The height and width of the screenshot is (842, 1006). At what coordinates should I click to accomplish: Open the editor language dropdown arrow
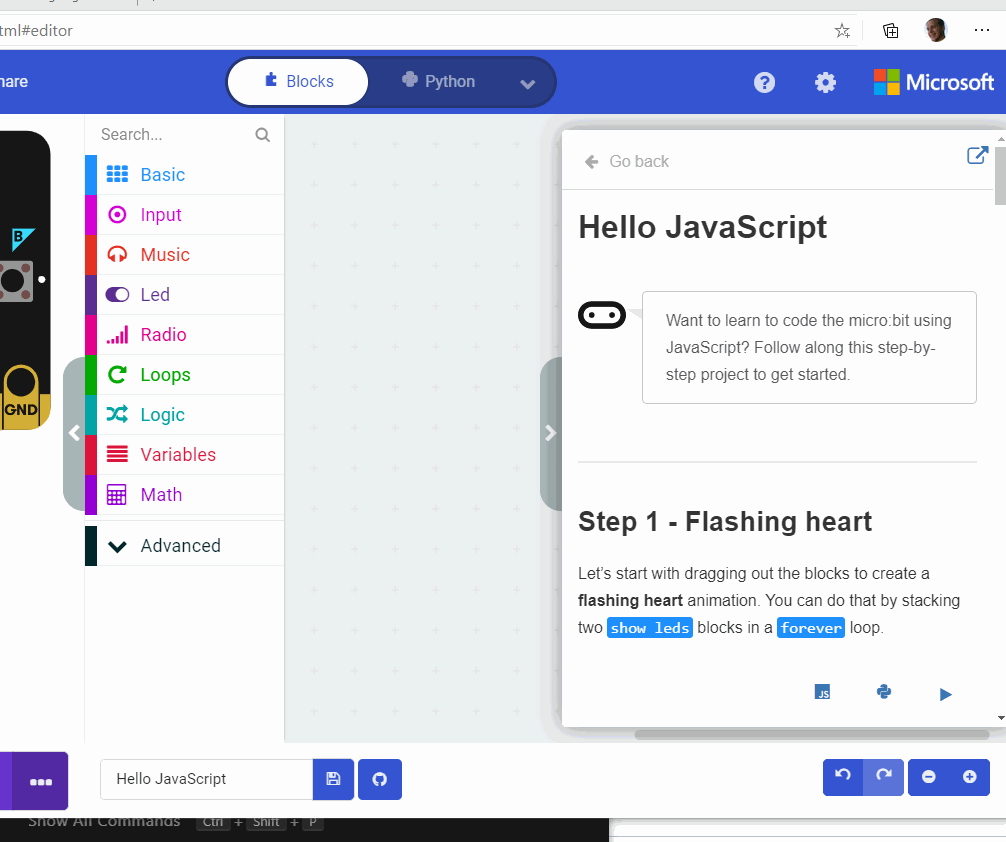527,83
